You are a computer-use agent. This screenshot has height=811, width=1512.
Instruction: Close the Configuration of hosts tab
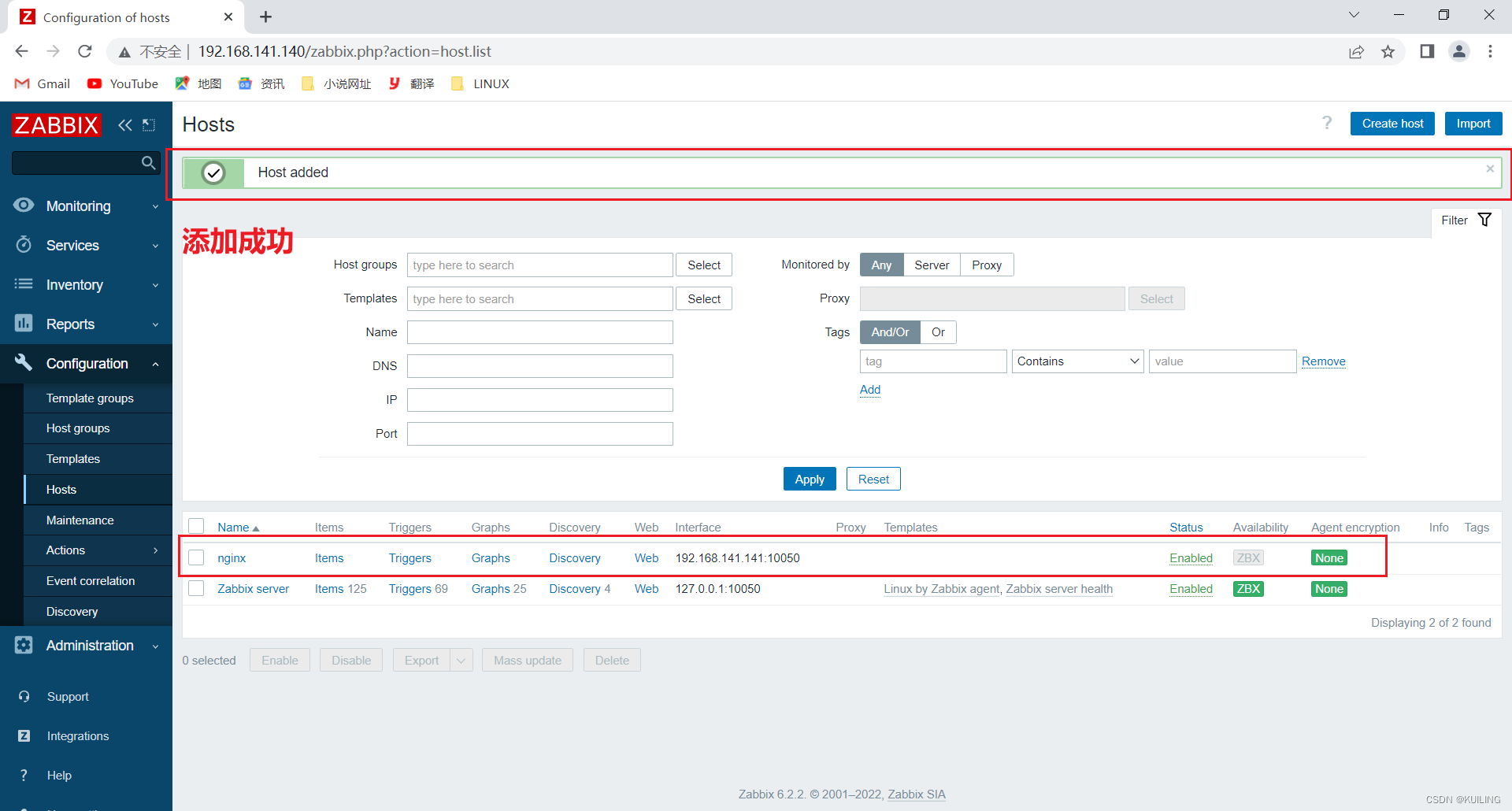228,17
